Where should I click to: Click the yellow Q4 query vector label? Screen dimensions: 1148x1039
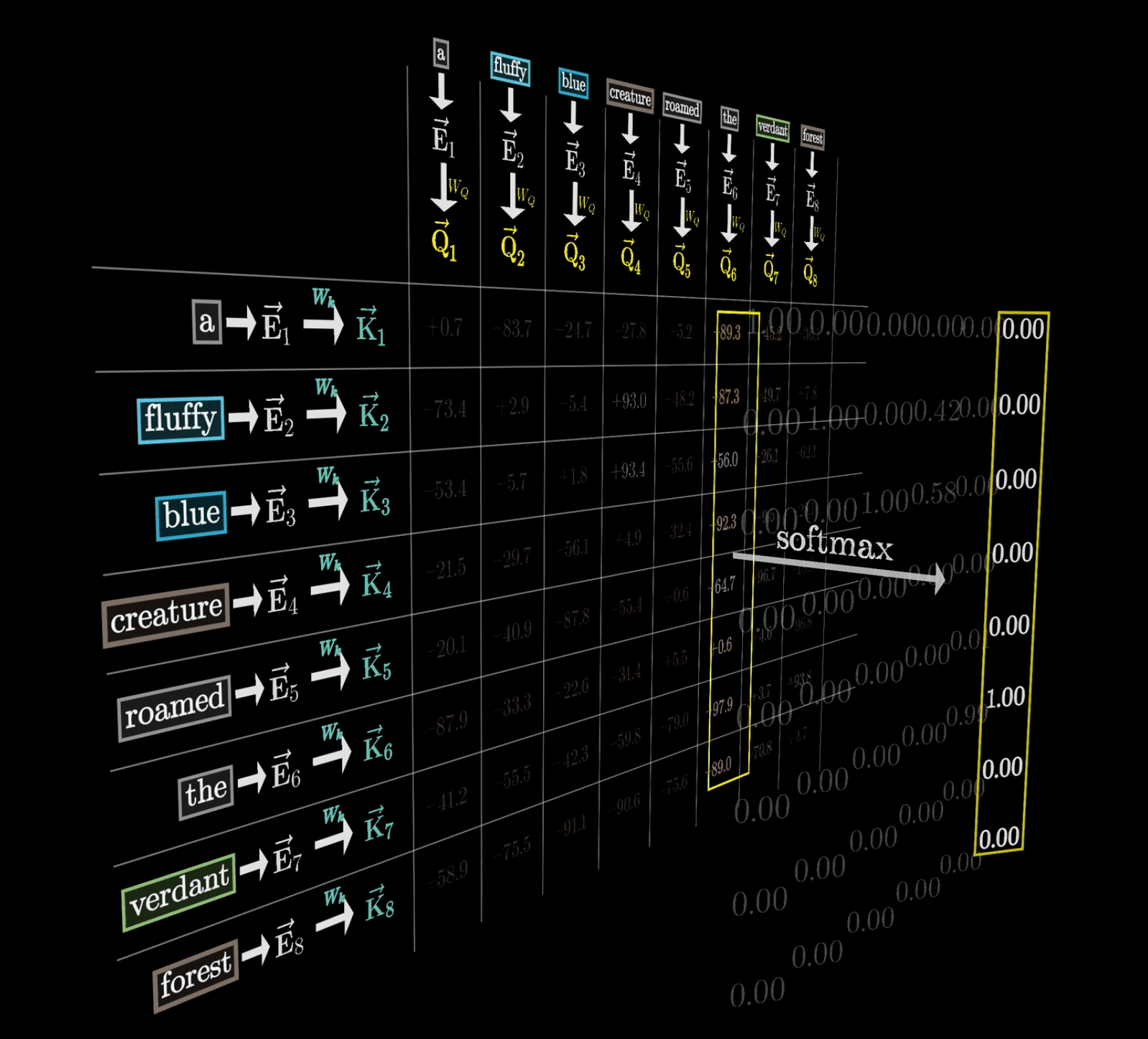click(x=631, y=257)
